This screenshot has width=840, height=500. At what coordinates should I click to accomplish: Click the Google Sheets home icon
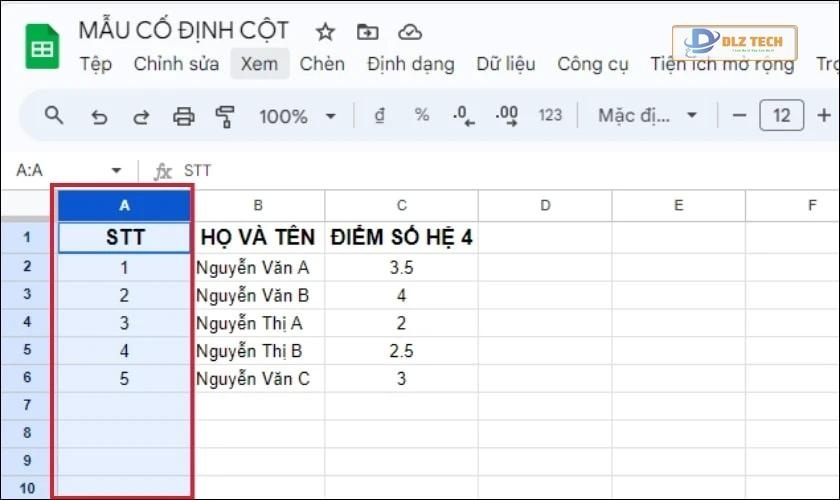point(42,48)
